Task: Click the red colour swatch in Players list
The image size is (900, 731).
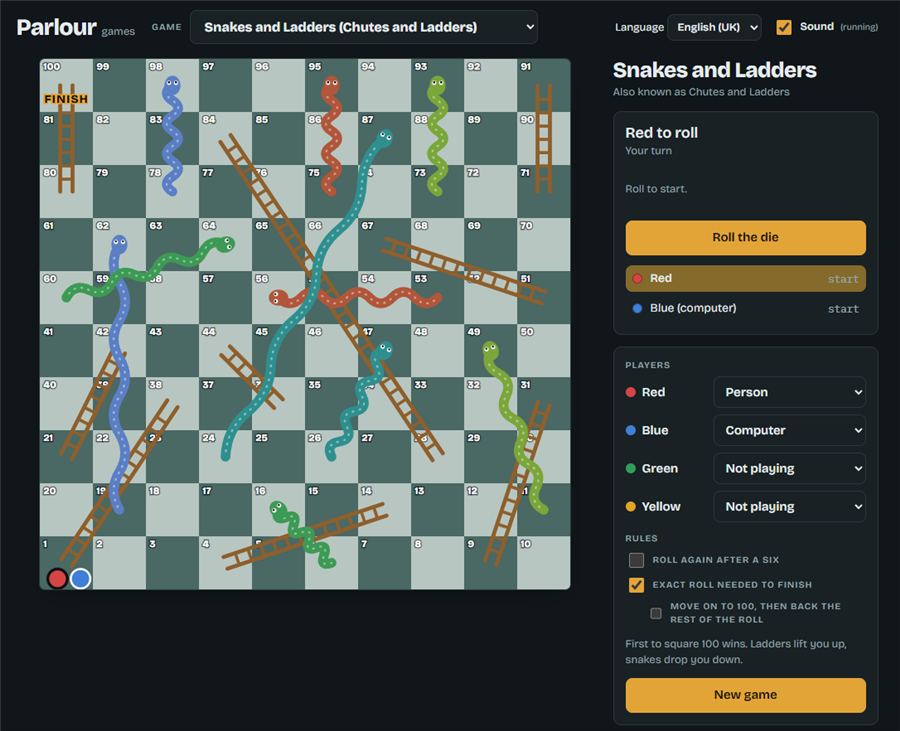Action: click(631, 392)
